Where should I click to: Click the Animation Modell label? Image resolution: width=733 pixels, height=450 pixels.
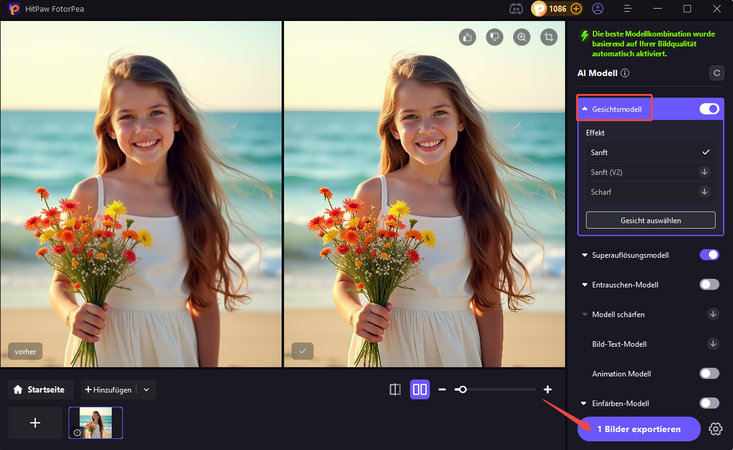click(x=621, y=373)
